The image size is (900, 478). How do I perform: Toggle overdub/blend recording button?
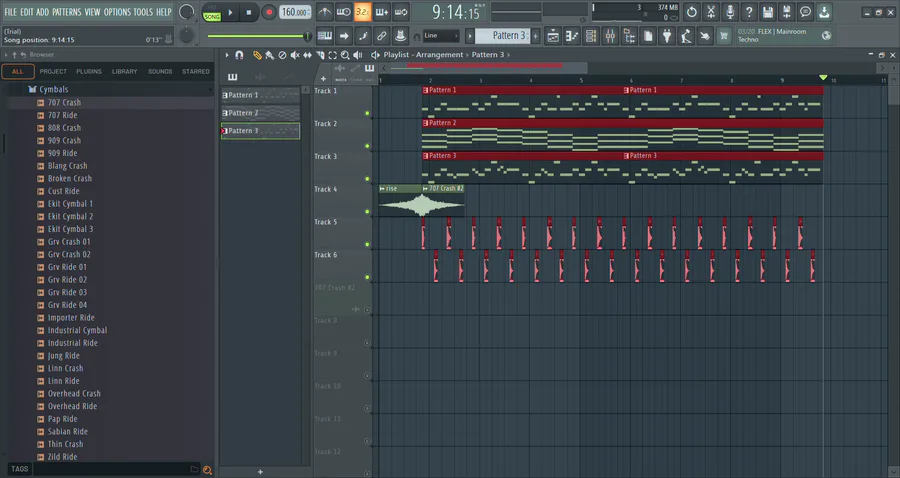pyautogui.click(x=382, y=11)
